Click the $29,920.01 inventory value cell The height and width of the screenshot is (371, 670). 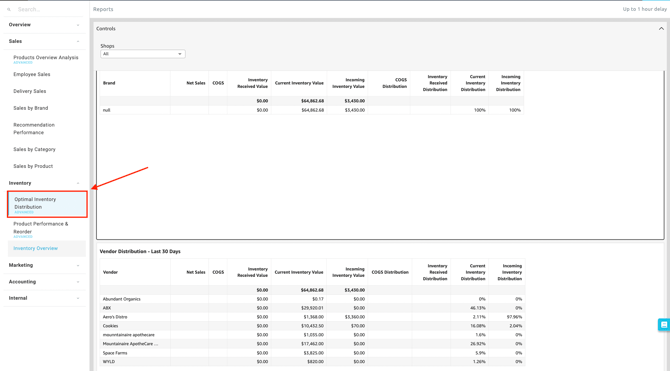tap(312, 308)
